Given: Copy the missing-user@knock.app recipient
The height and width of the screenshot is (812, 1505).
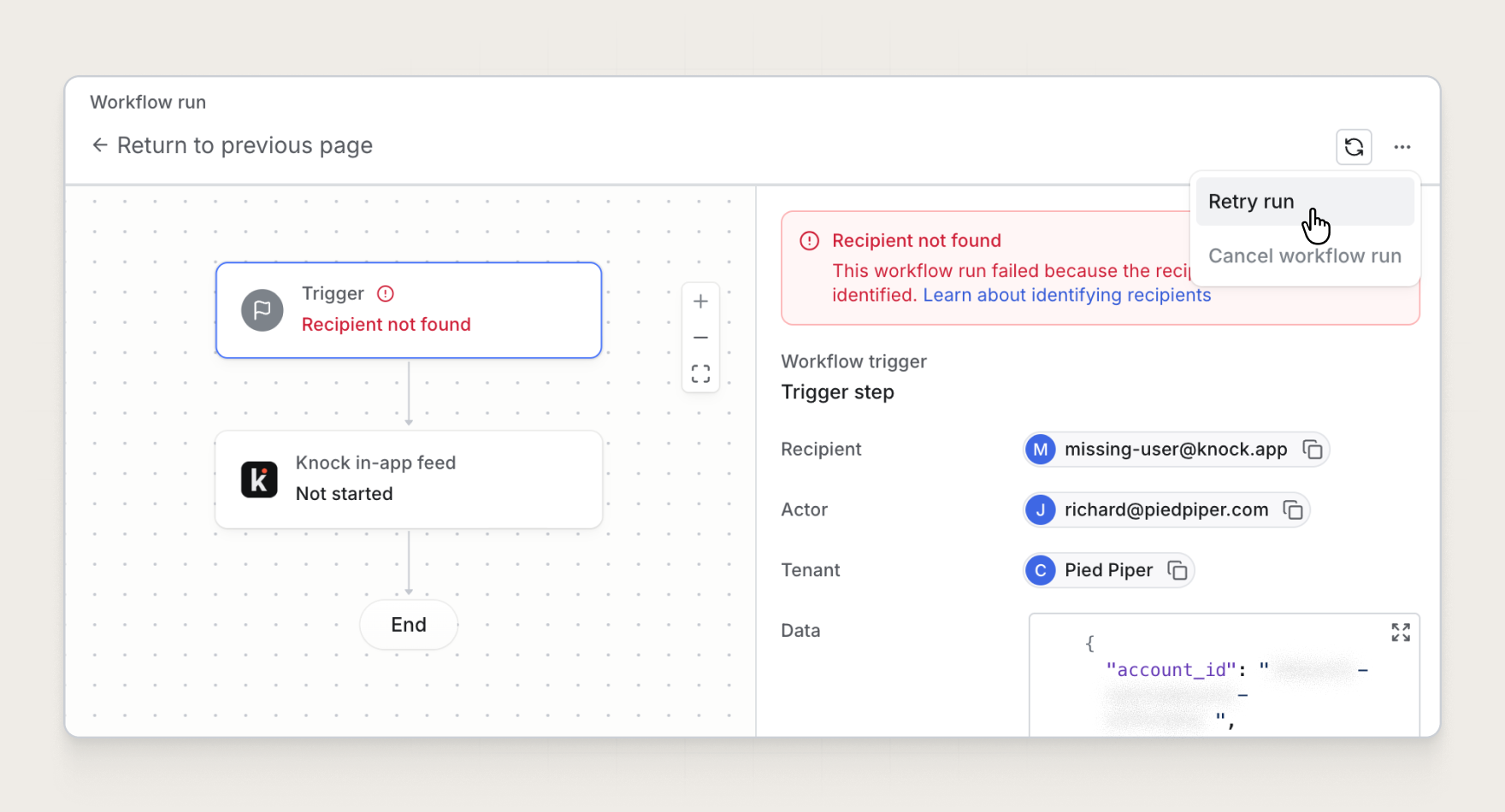Looking at the screenshot, I should pos(1313,450).
